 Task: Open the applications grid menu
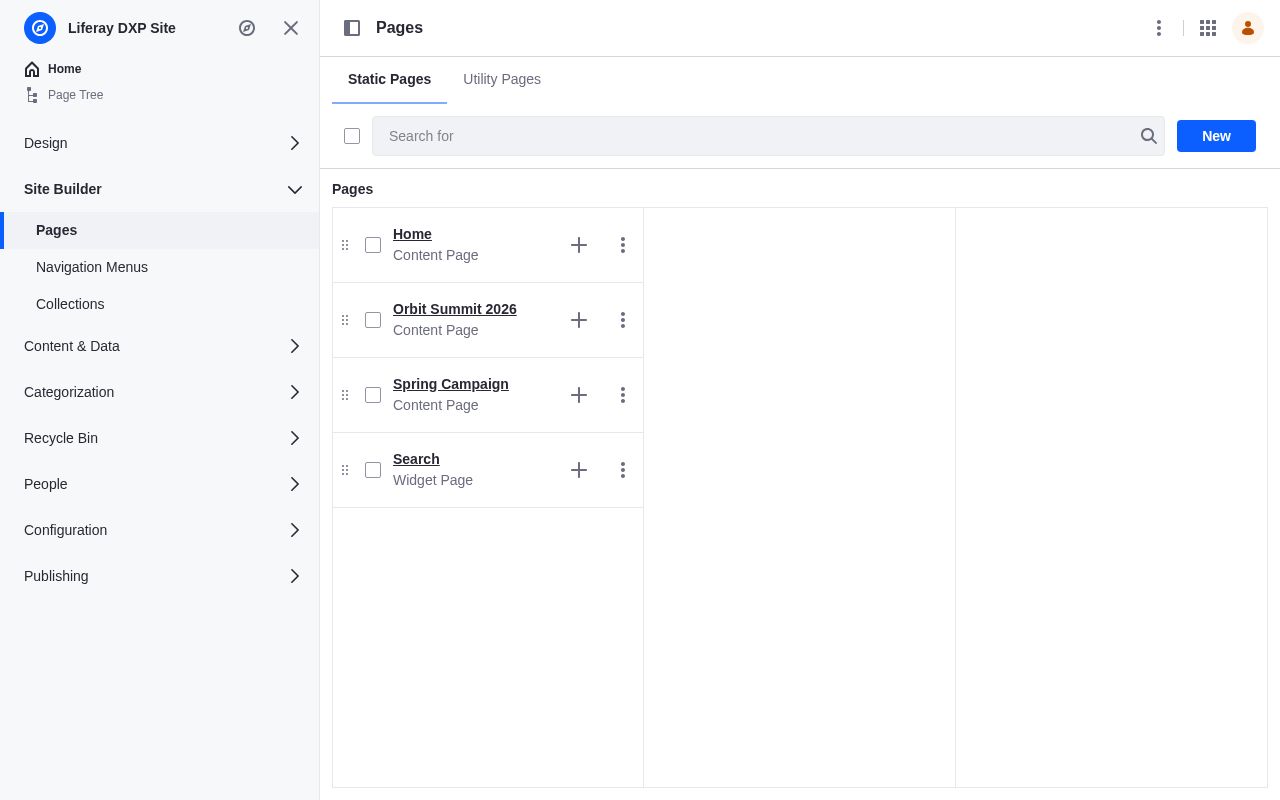click(1208, 28)
